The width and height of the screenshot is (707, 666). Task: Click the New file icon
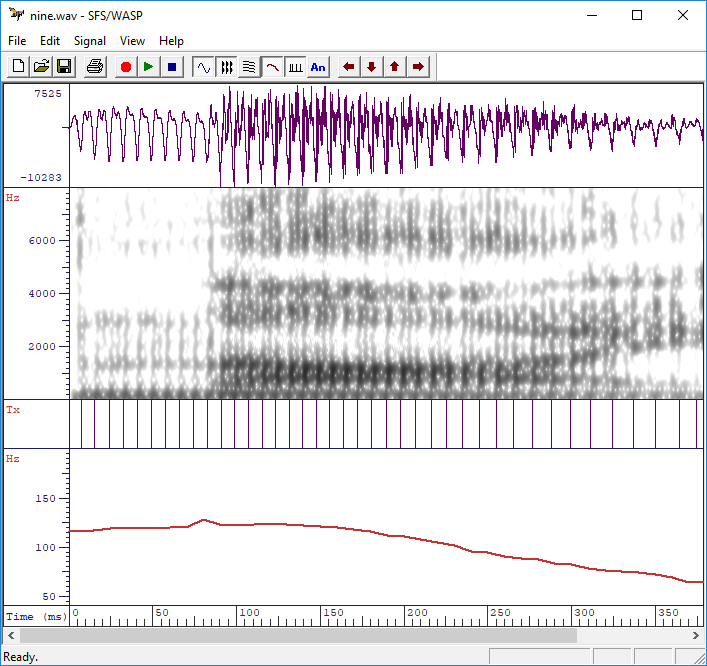18,67
